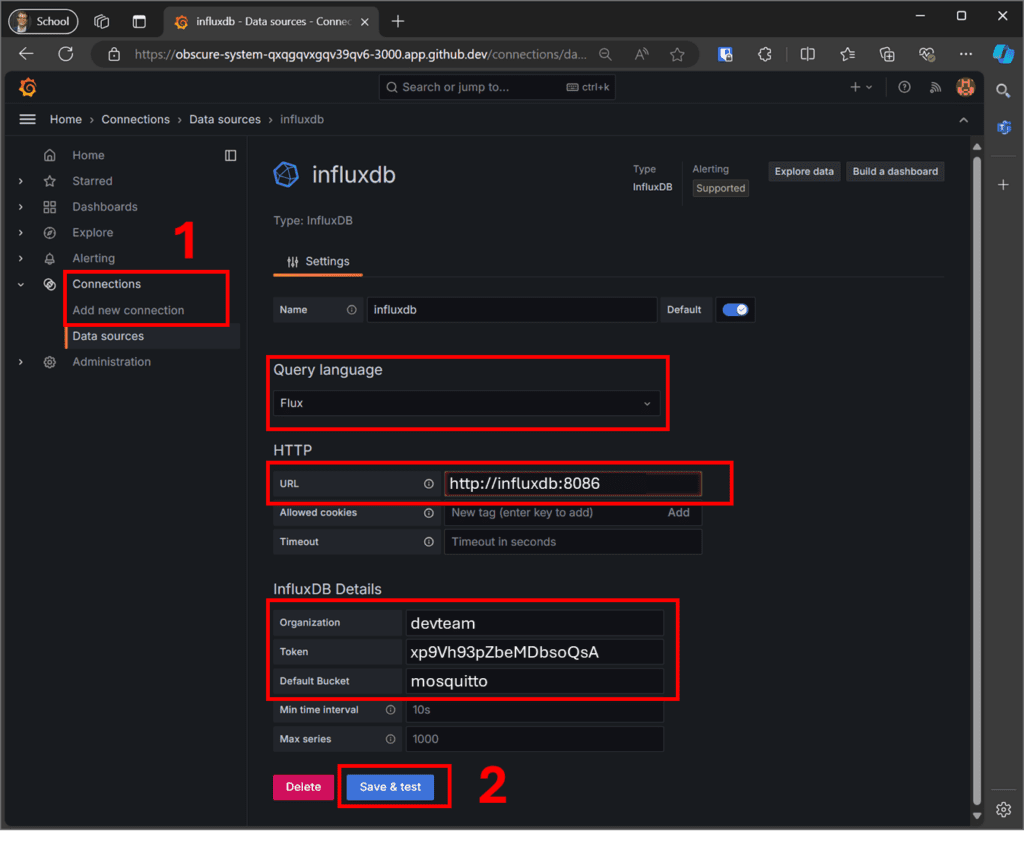Select the Explore compass icon in sidebar
The image size is (1024, 853).
point(49,232)
